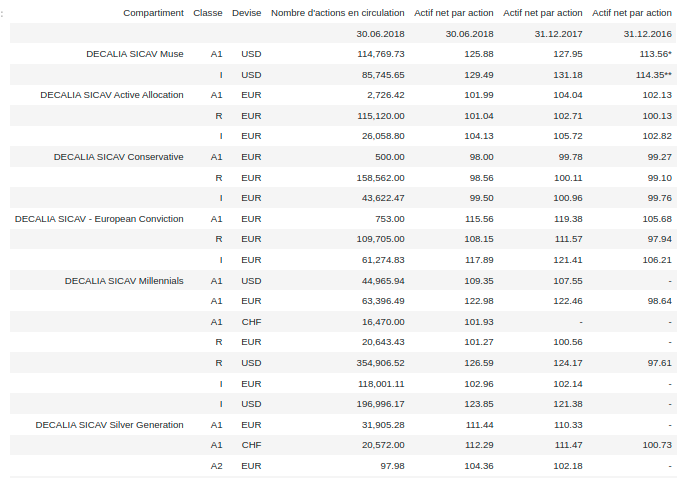The height and width of the screenshot is (478, 688).
Task: Click the value 127.95
Action: click(x=568, y=54)
